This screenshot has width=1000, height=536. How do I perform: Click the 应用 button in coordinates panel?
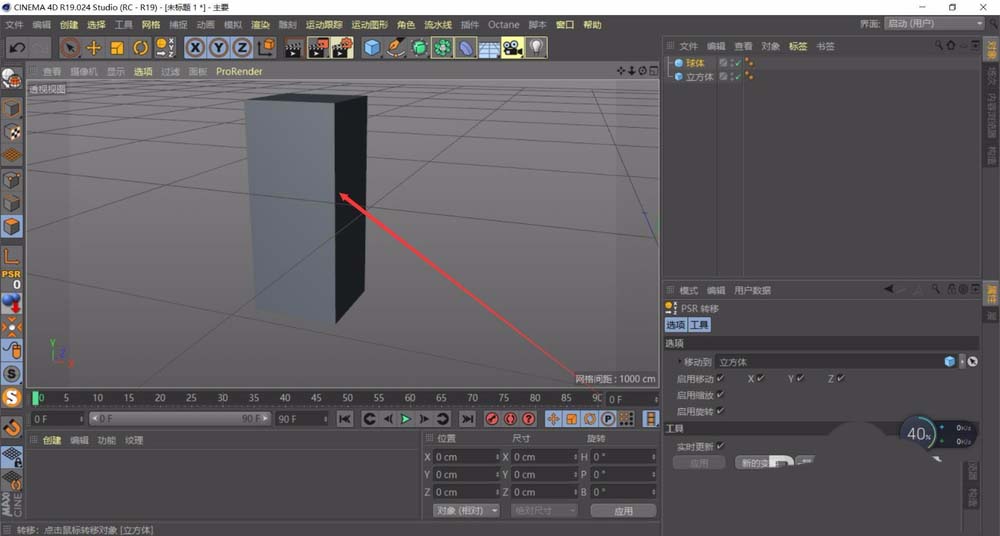point(623,510)
